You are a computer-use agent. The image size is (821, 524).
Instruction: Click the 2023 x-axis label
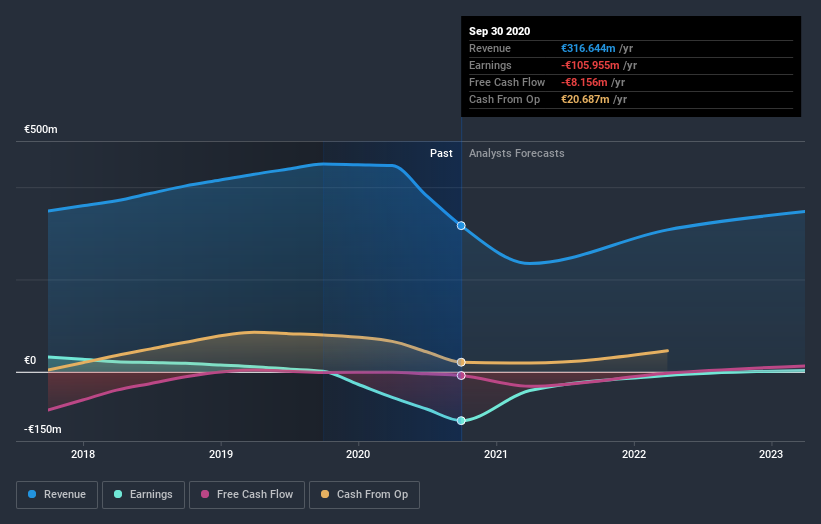point(771,454)
